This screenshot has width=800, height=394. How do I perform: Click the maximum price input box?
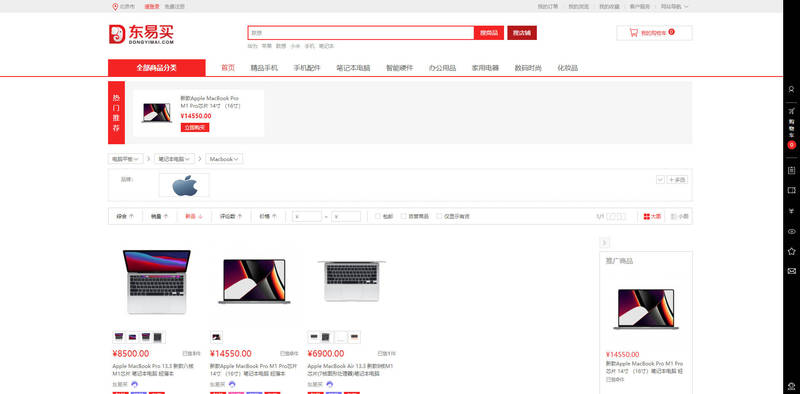pyautogui.click(x=346, y=216)
